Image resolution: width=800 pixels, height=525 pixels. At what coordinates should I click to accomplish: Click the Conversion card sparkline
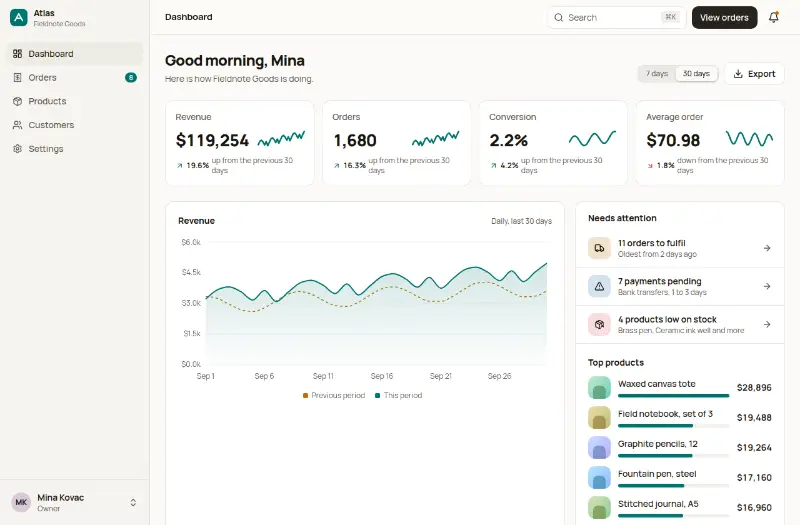(x=592, y=138)
